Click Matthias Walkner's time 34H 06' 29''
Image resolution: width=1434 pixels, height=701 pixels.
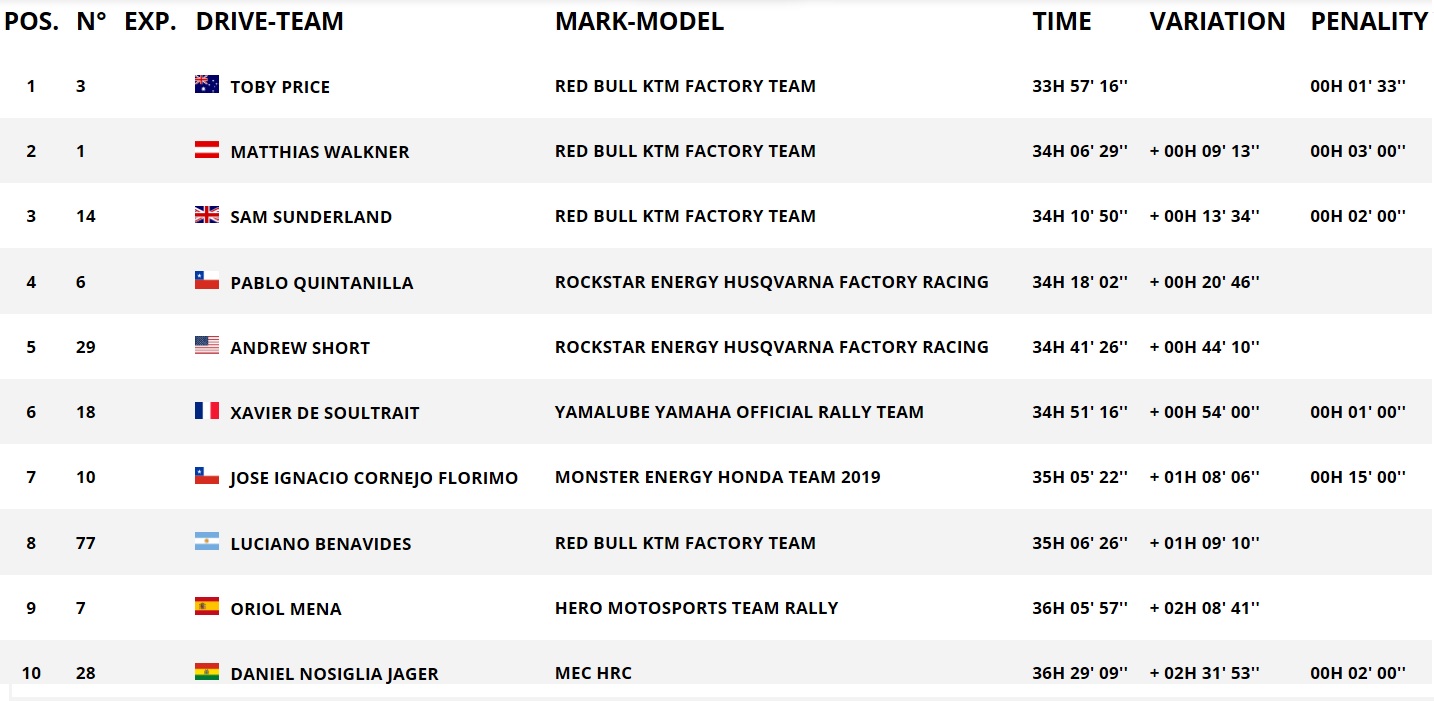(x=1080, y=151)
